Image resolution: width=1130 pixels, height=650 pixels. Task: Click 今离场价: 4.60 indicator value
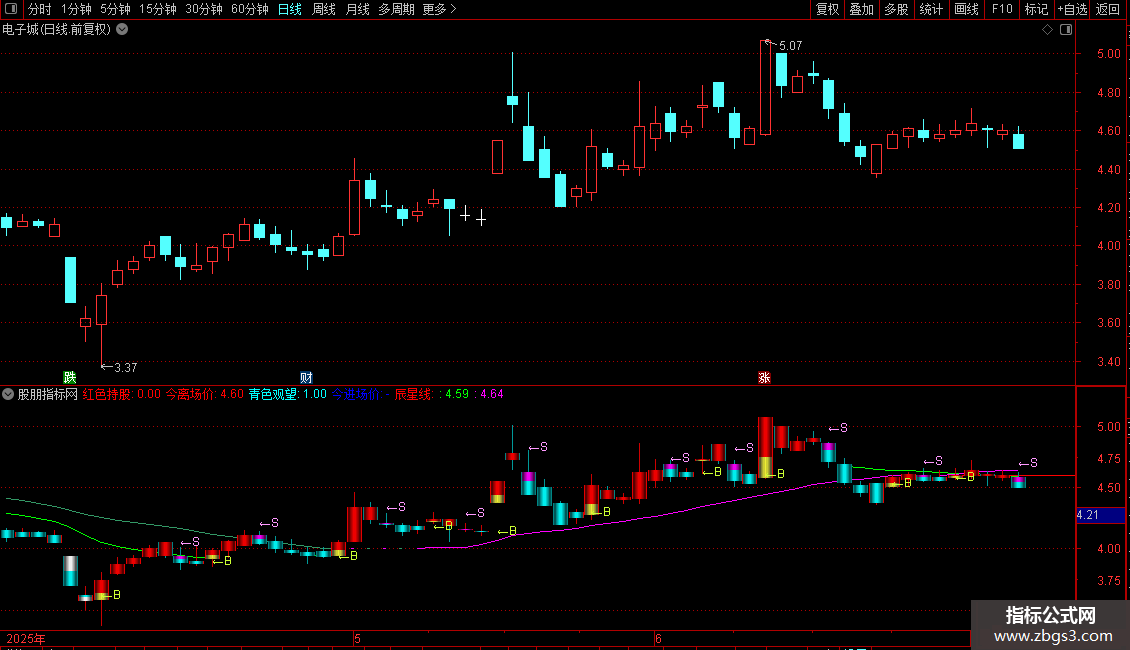point(205,394)
